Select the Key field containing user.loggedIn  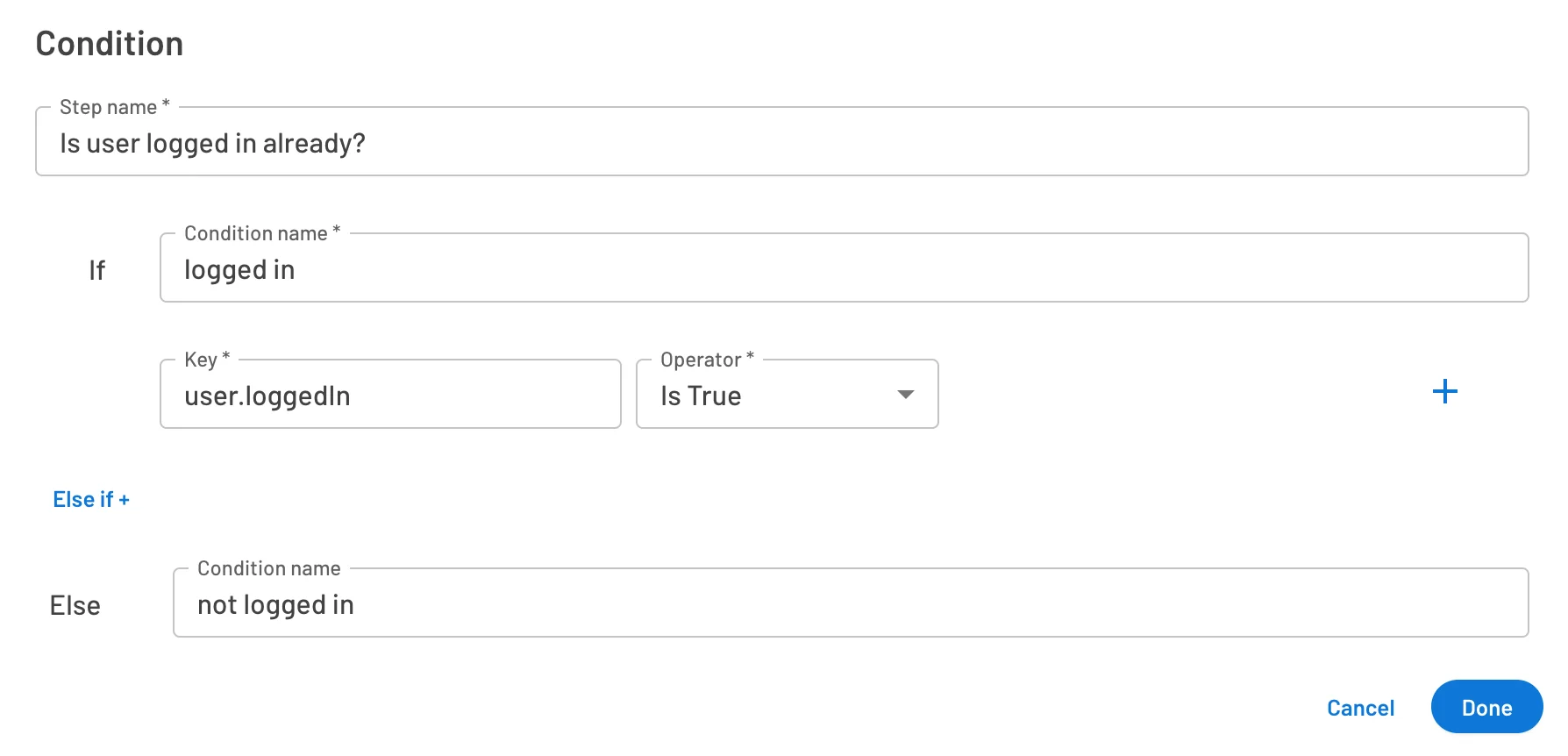click(390, 395)
